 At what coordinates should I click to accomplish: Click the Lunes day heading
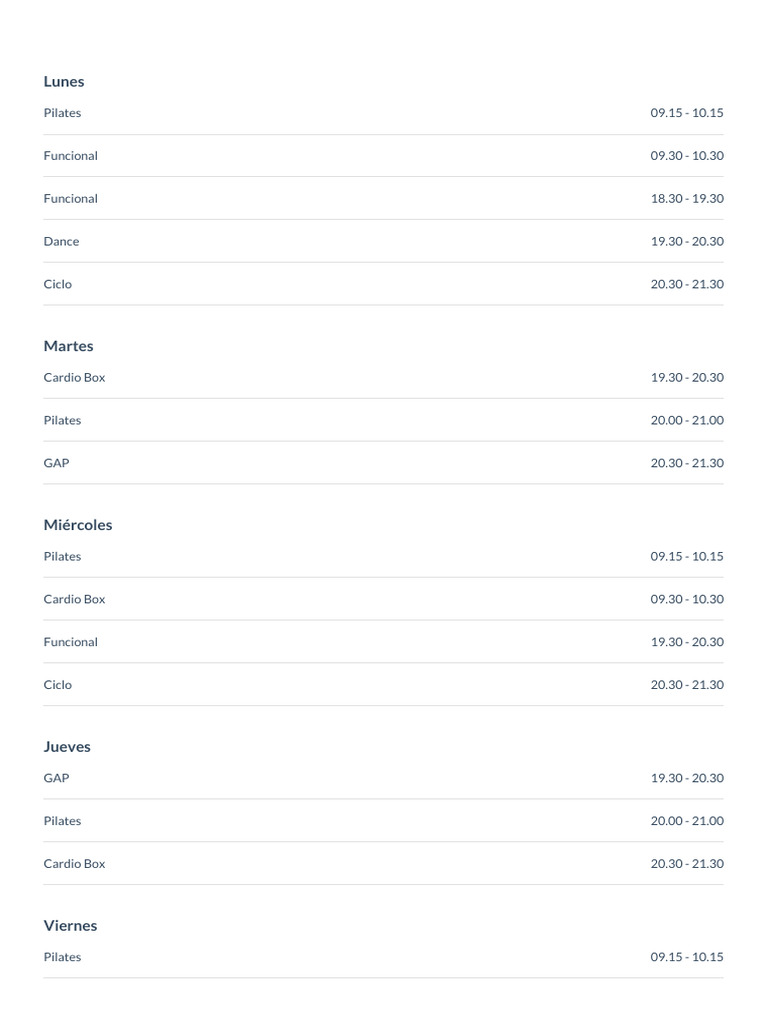pos(64,82)
